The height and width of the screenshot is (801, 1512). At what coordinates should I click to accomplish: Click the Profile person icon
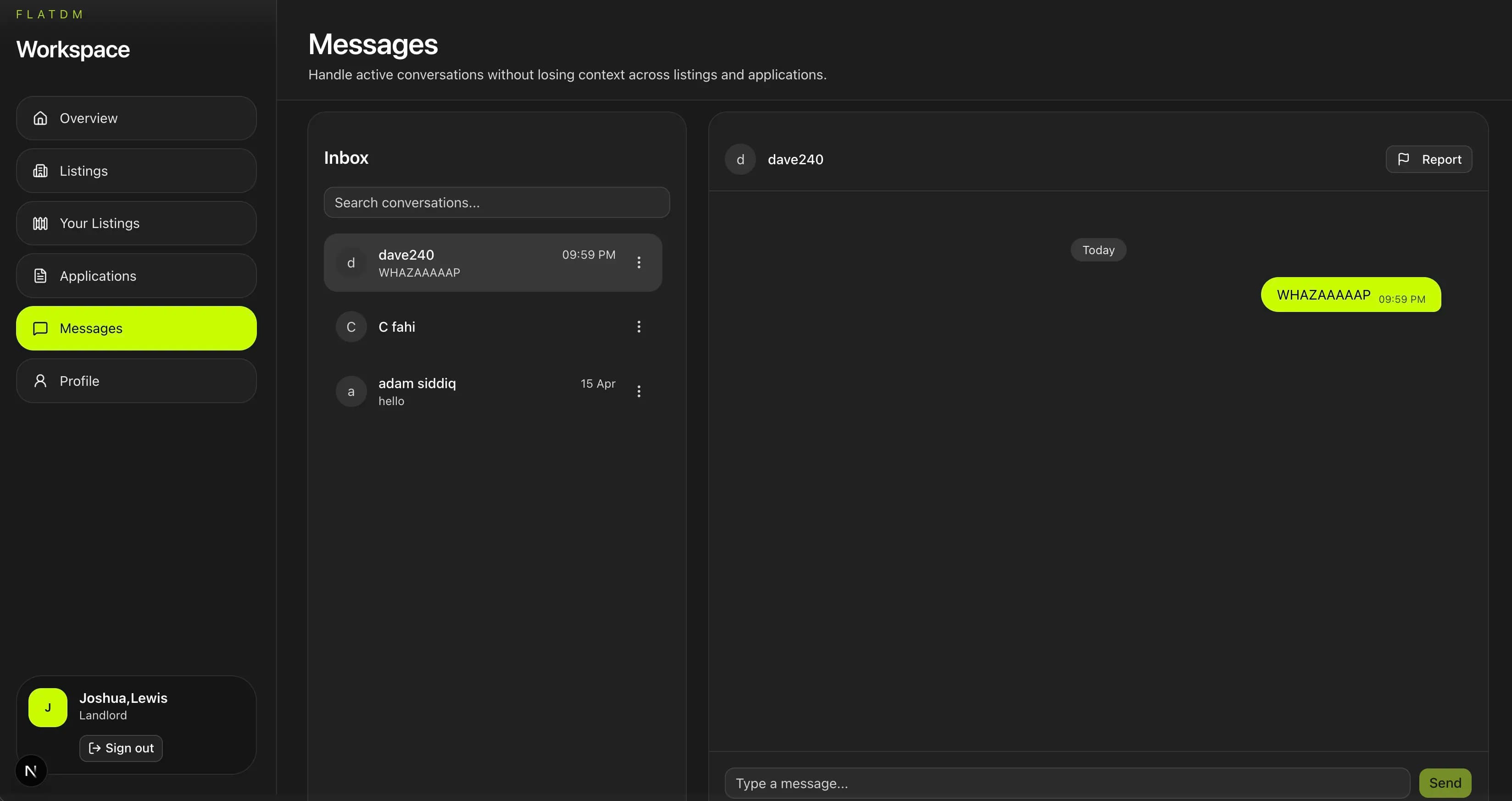[40, 381]
